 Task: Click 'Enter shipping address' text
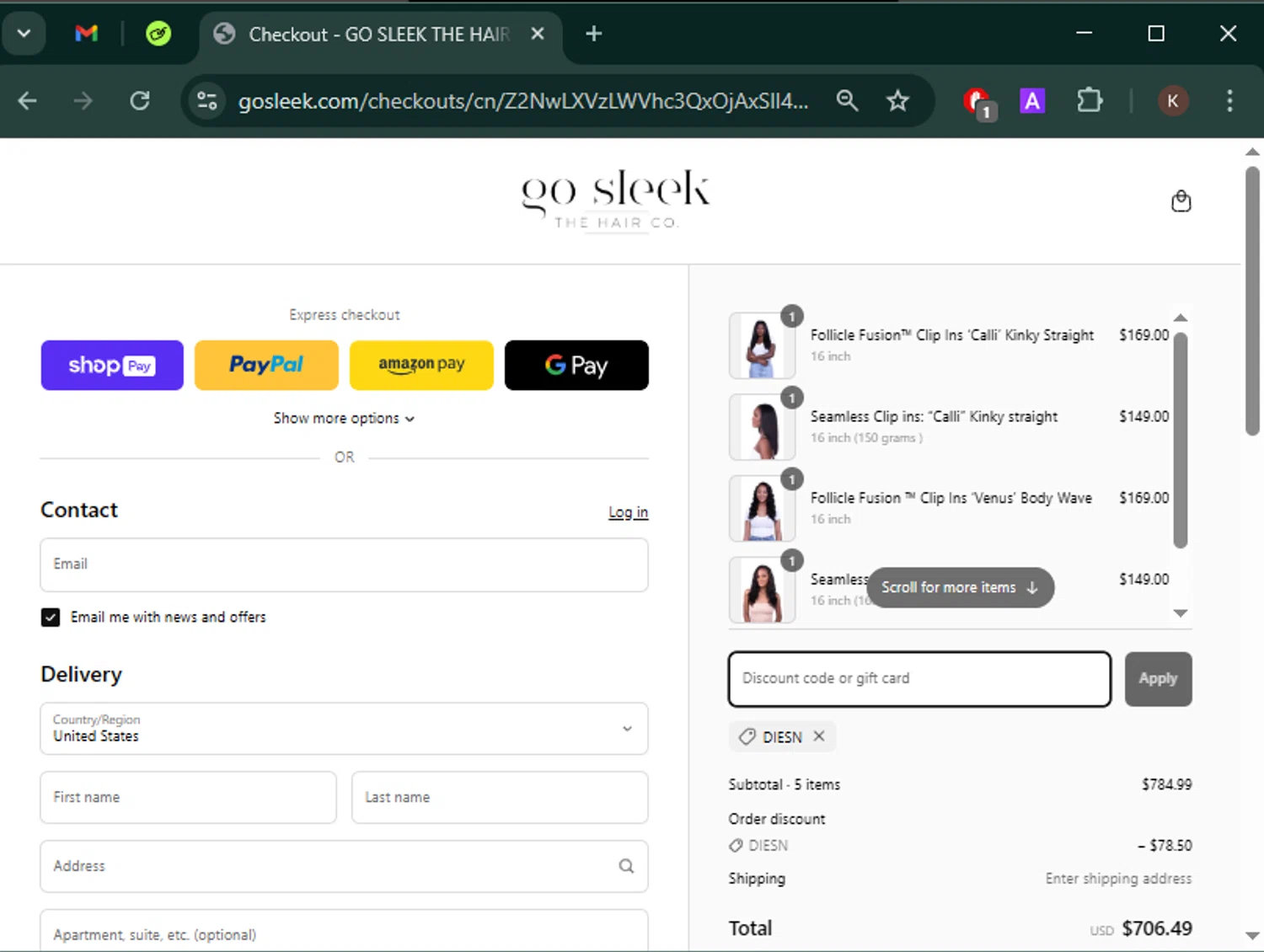tap(1118, 879)
